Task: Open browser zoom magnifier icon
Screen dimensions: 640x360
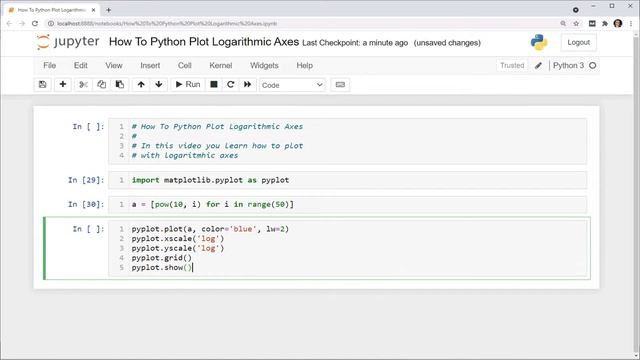Action: 563,24
